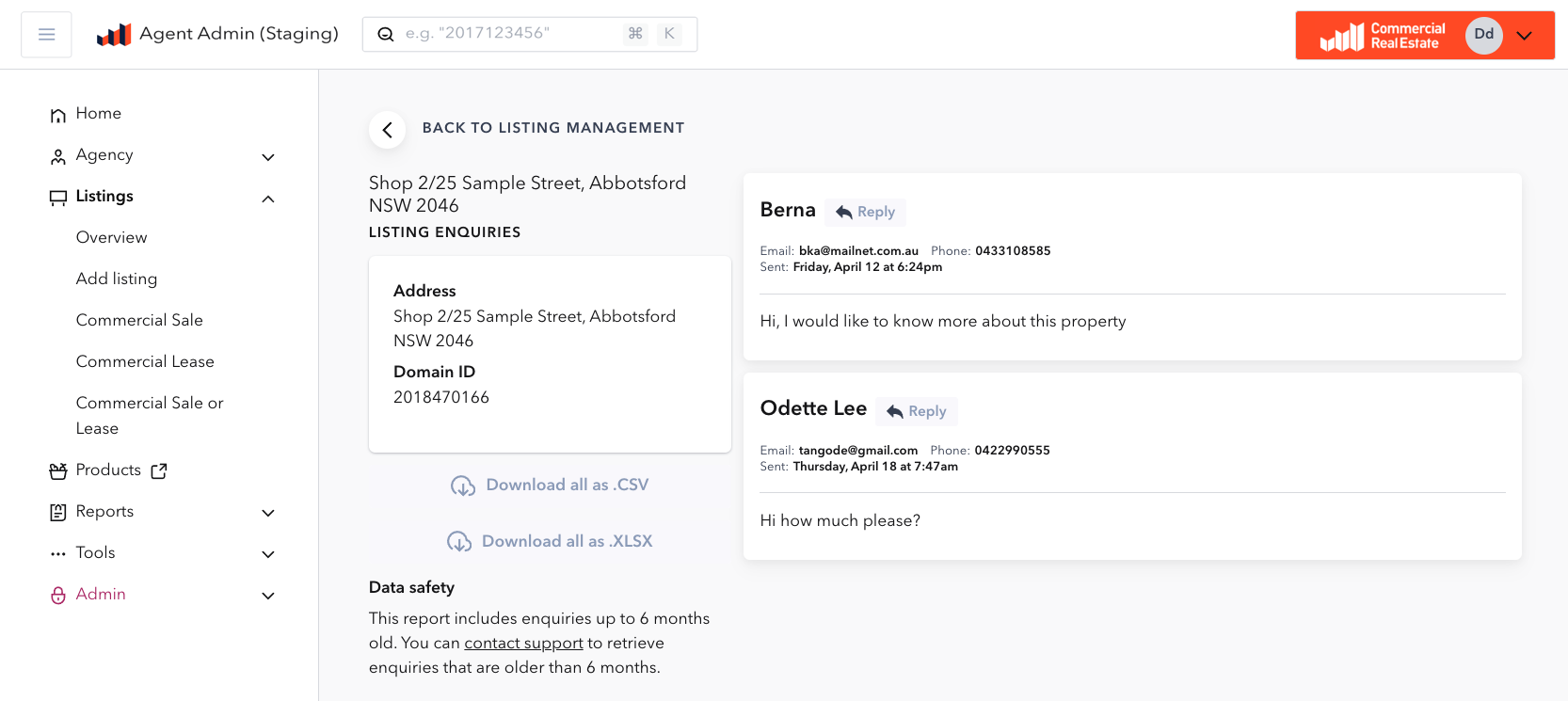The image size is (1568, 701).
Task: Follow the contact support link
Action: click(523, 644)
